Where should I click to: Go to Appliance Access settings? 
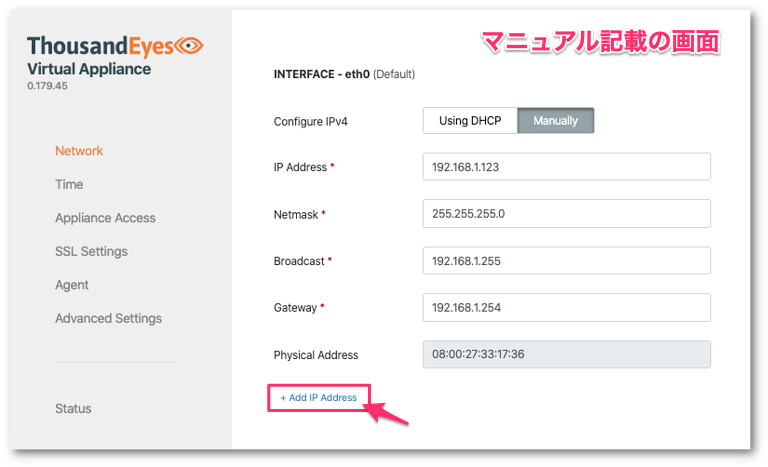(x=105, y=218)
